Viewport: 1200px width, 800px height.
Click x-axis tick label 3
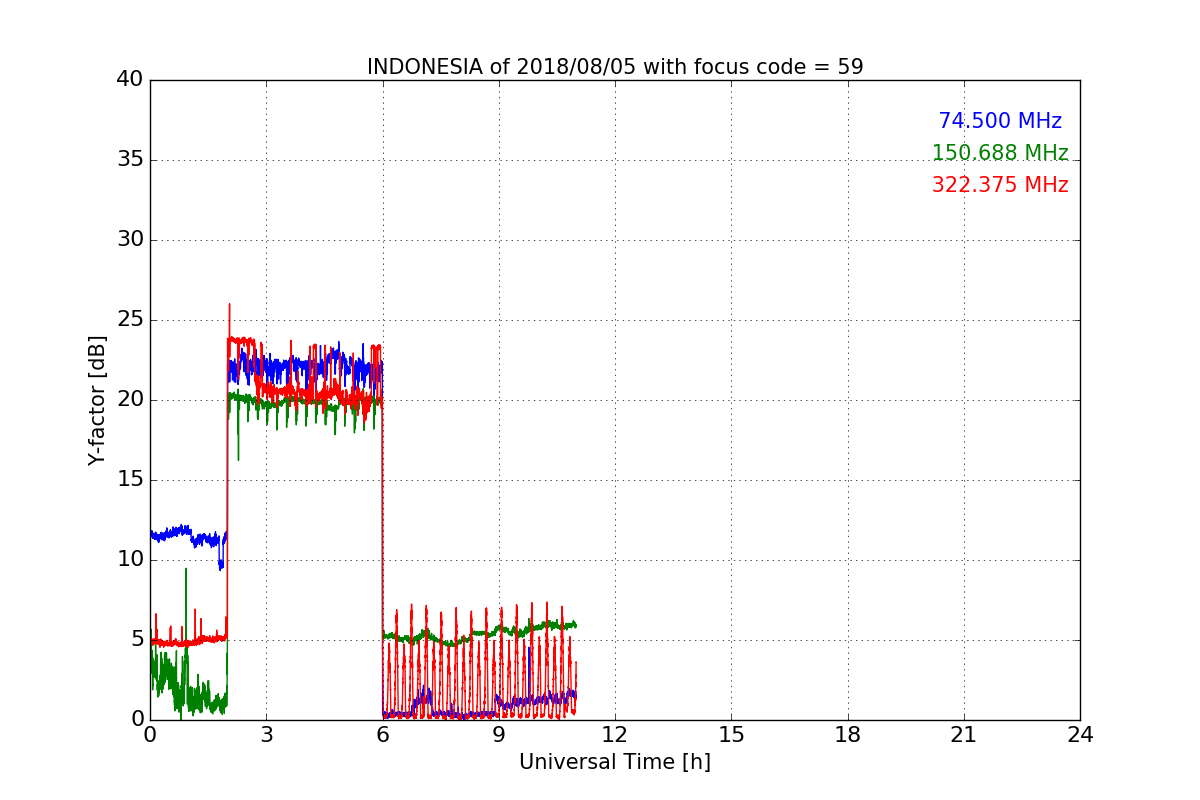pos(266,735)
